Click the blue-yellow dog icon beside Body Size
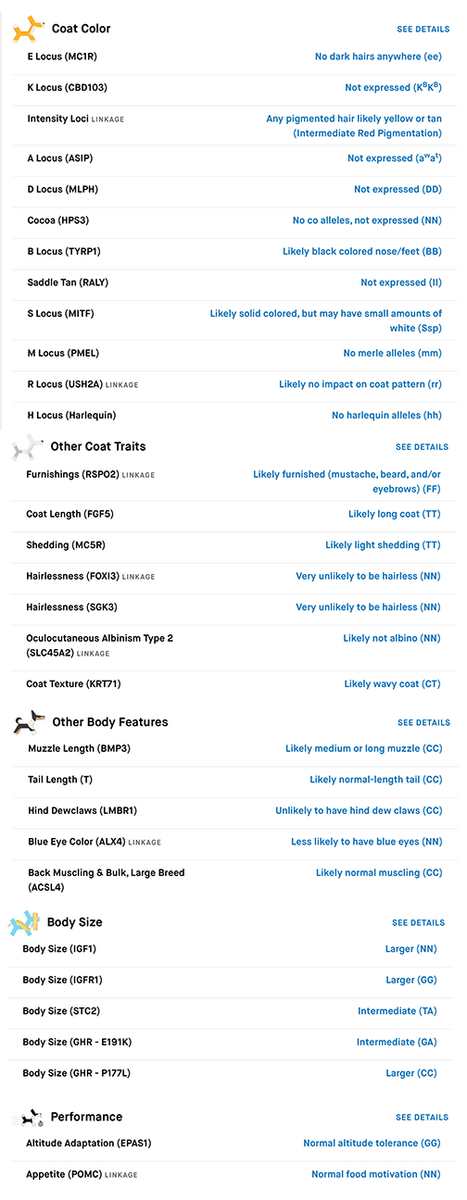 pyautogui.click(x=25, y=922)
